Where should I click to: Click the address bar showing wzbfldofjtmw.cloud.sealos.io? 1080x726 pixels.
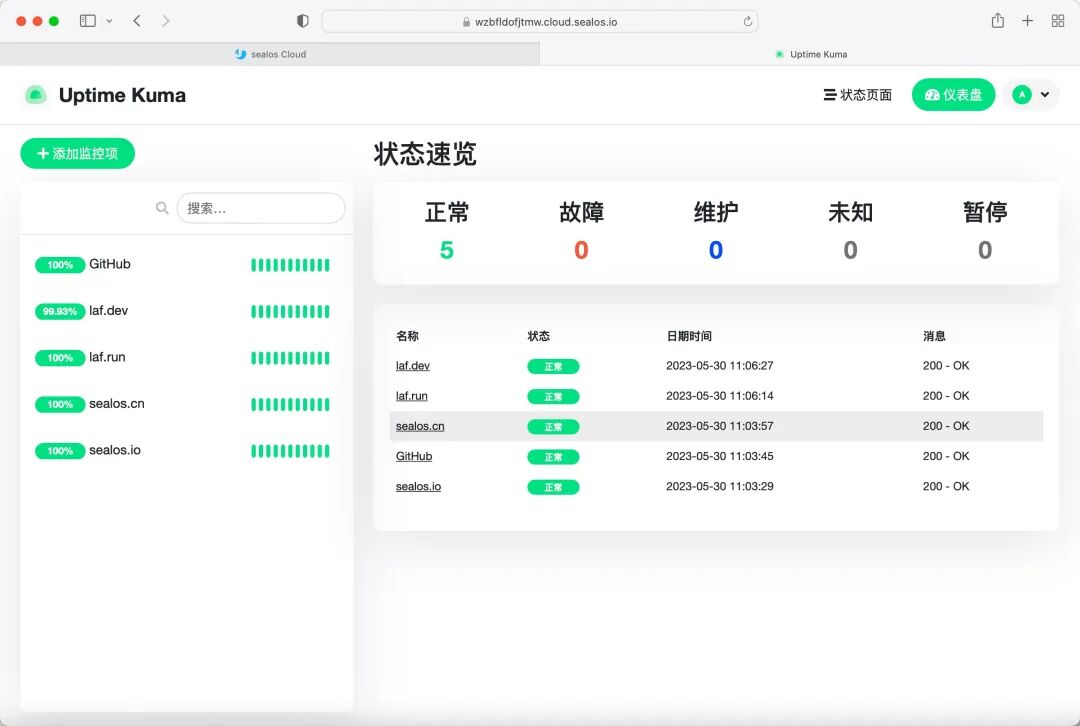540,21
